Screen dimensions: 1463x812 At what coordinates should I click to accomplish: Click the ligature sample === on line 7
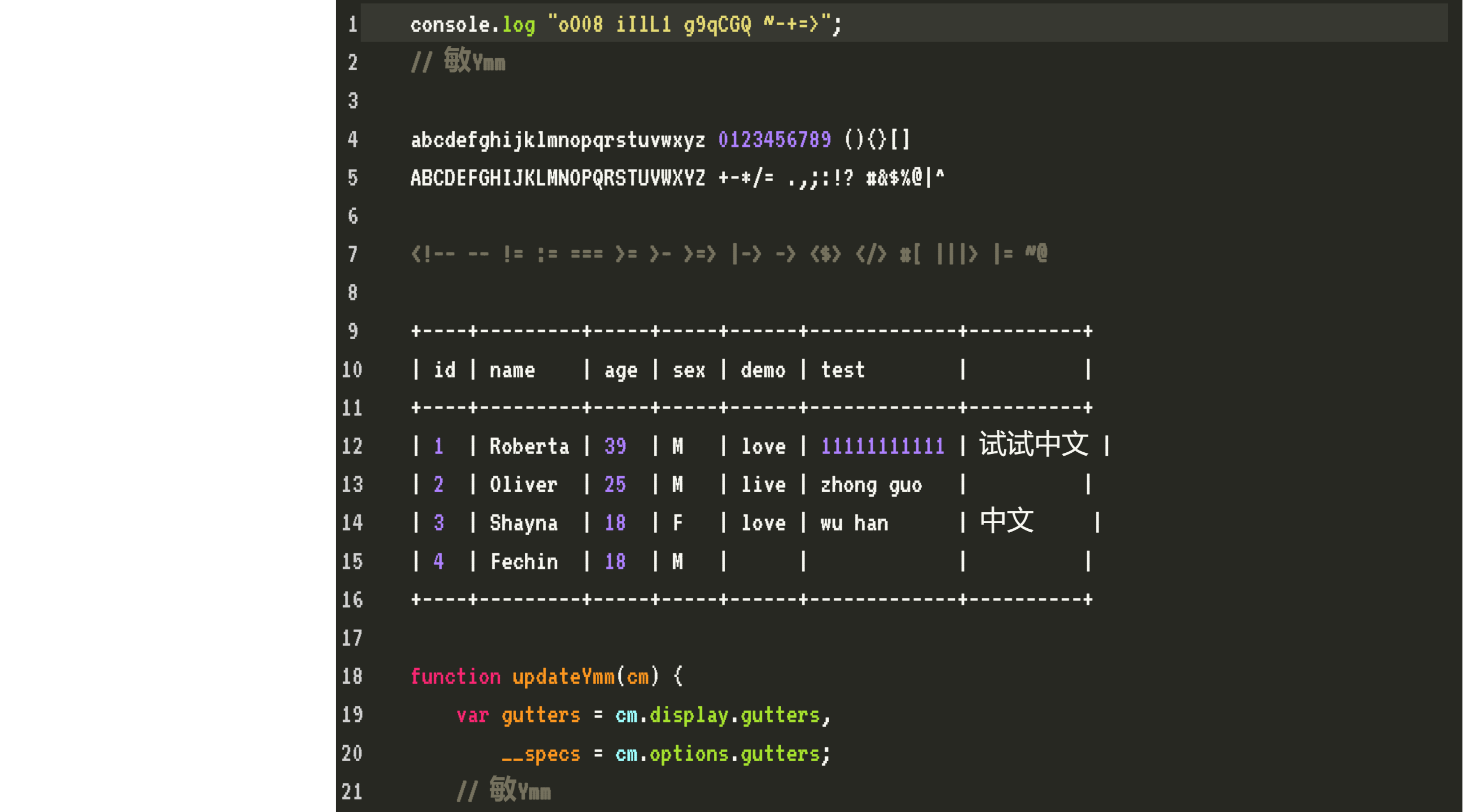click(x=586, y=254)
